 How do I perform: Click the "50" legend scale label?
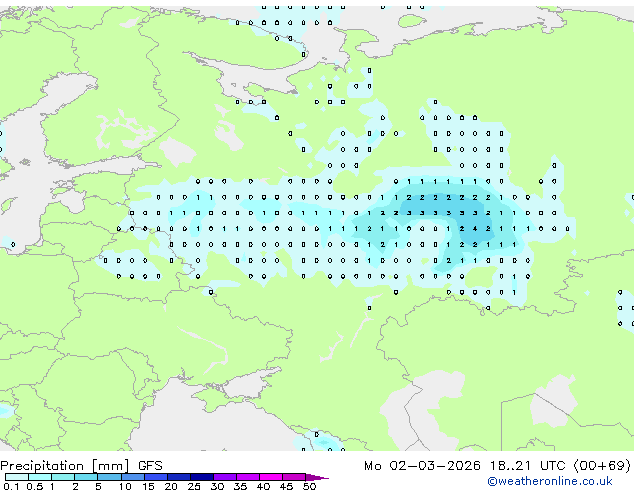[309, 486]
